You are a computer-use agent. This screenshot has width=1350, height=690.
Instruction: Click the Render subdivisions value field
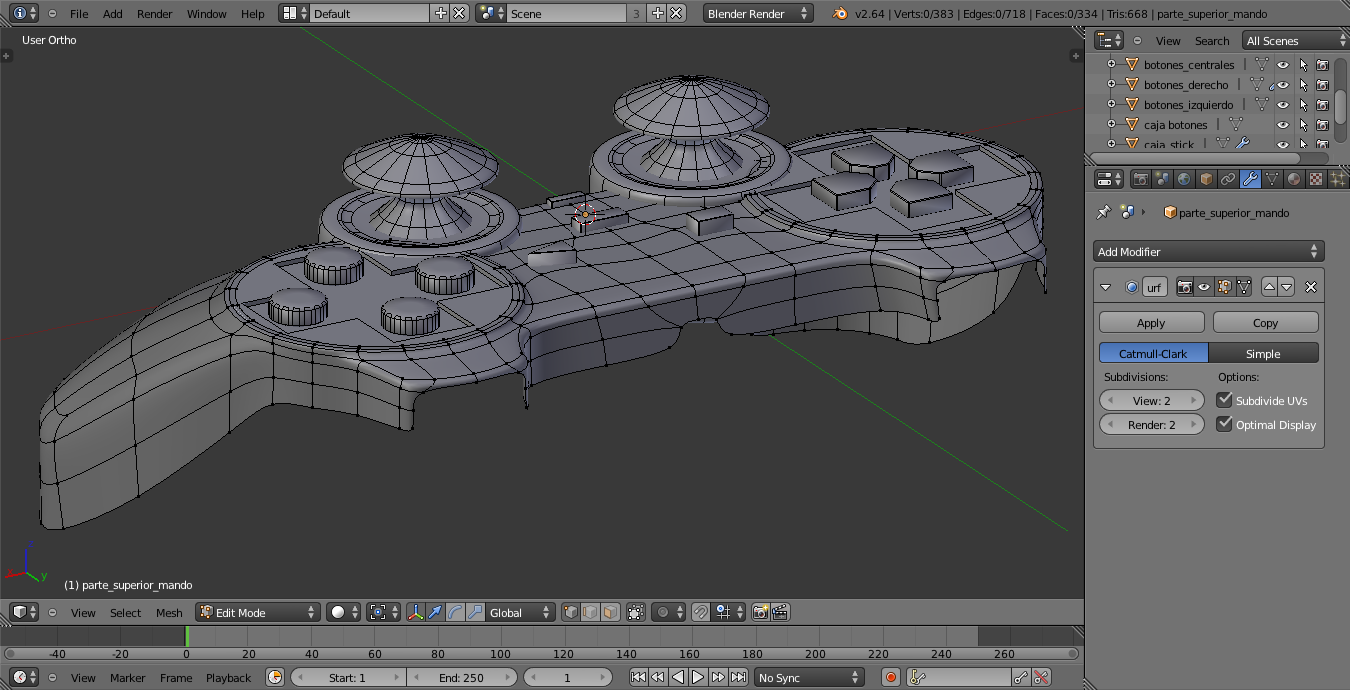pos(1152,424)
